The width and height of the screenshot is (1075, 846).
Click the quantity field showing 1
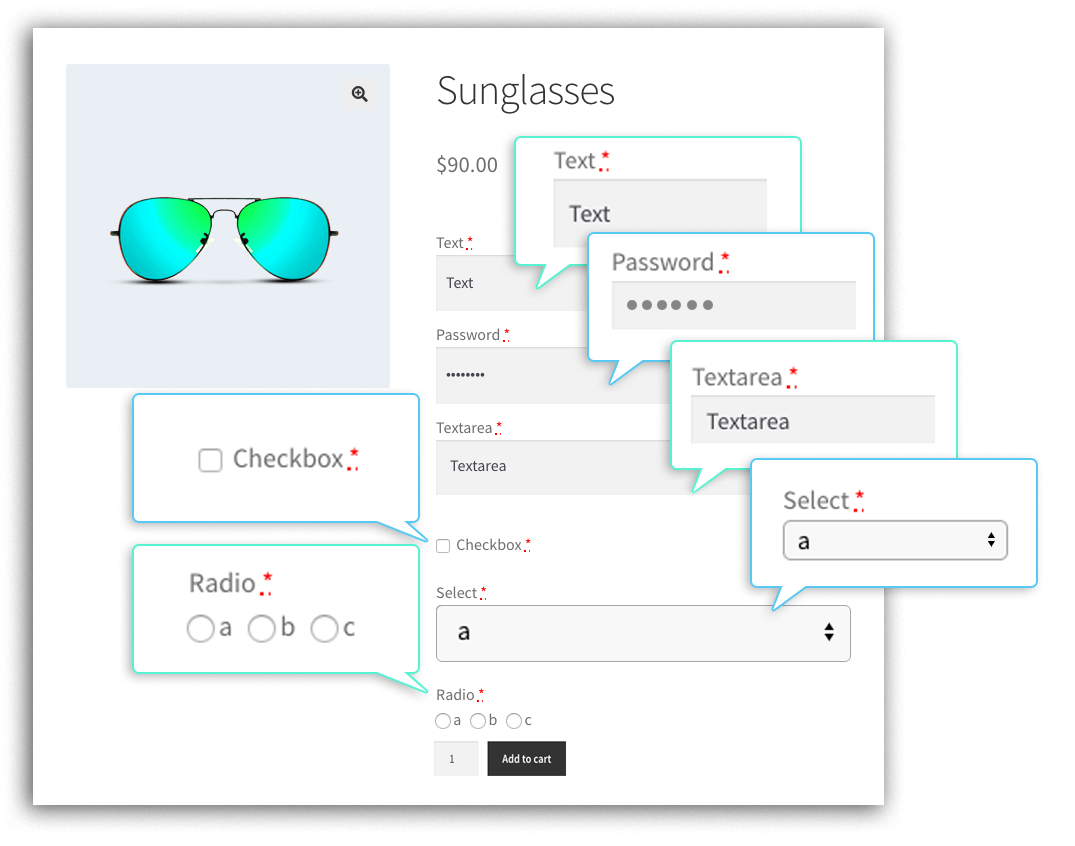click(x=456, y=759)
